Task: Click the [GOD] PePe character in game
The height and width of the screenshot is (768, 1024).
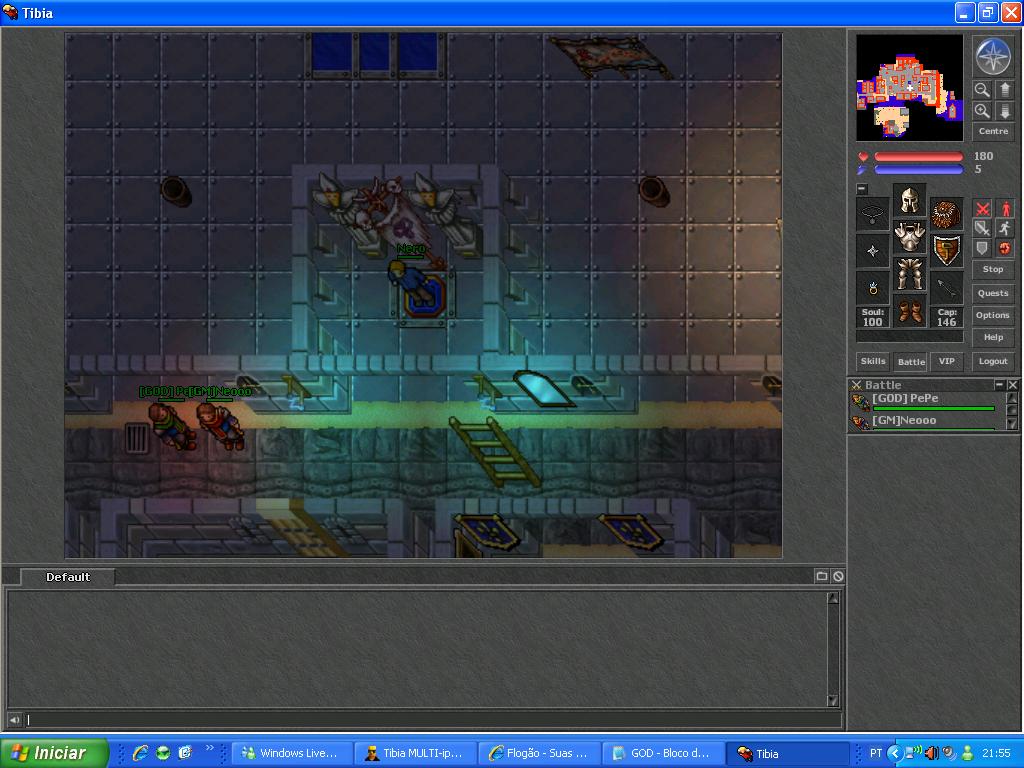Action: click(172, 425)
